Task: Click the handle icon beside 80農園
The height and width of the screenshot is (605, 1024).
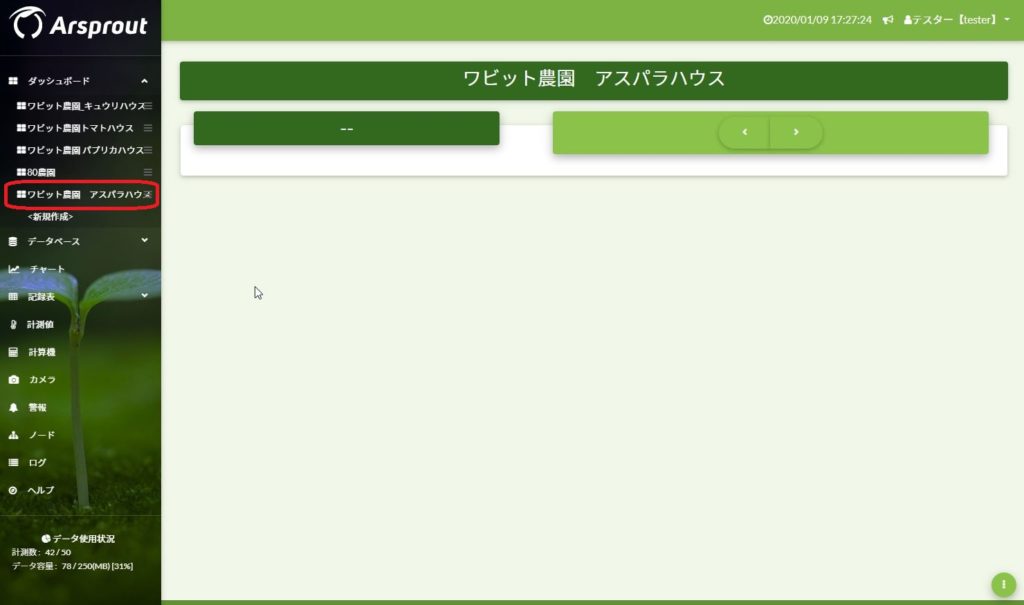Action: pos(148,172)
